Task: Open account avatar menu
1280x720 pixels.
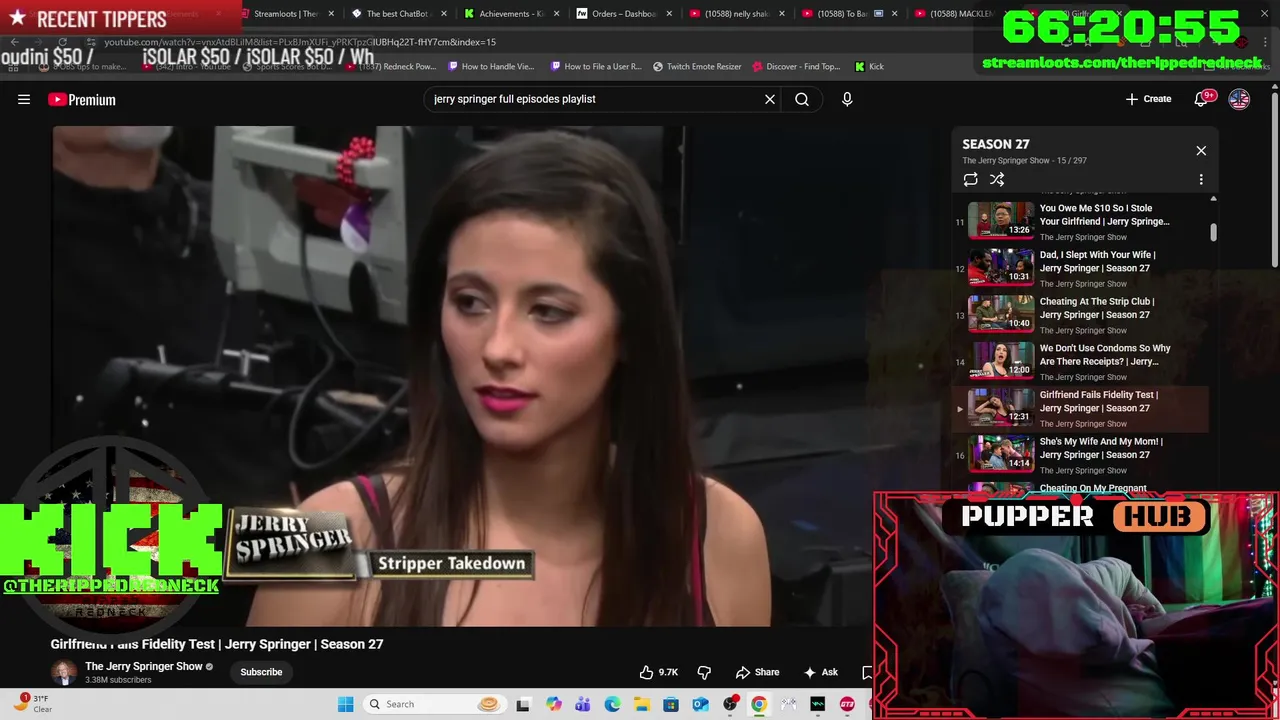Action: pyautogui.click(x=1239, y=99)
